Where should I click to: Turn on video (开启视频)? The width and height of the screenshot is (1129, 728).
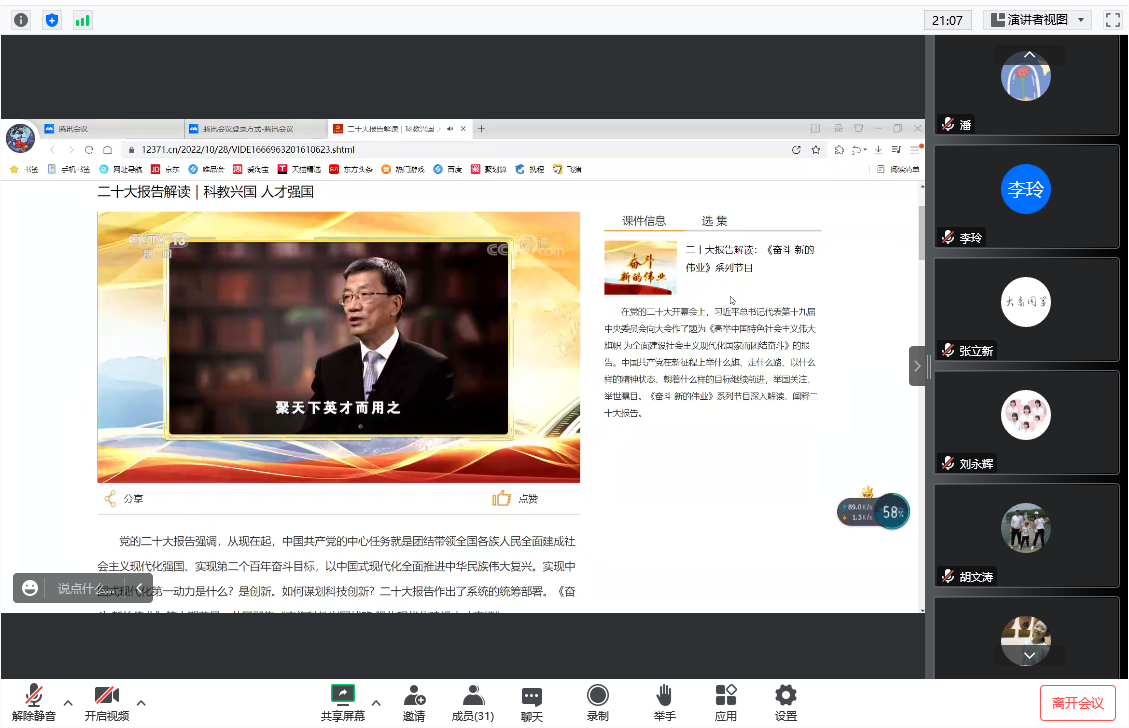(x=107, y=702)
